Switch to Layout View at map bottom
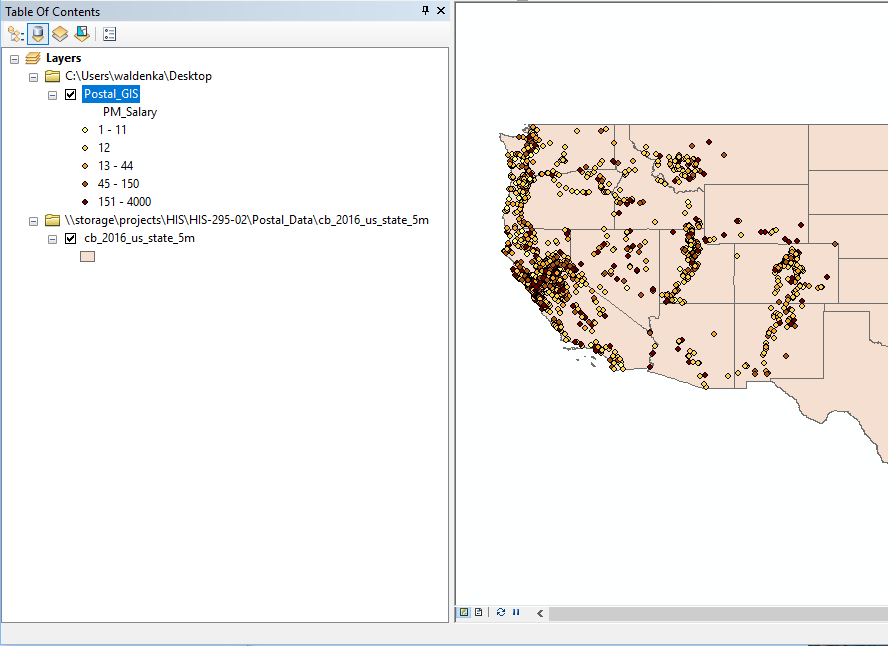The height and width of the screenshot is (646, 888). click(x=478, y=612)
